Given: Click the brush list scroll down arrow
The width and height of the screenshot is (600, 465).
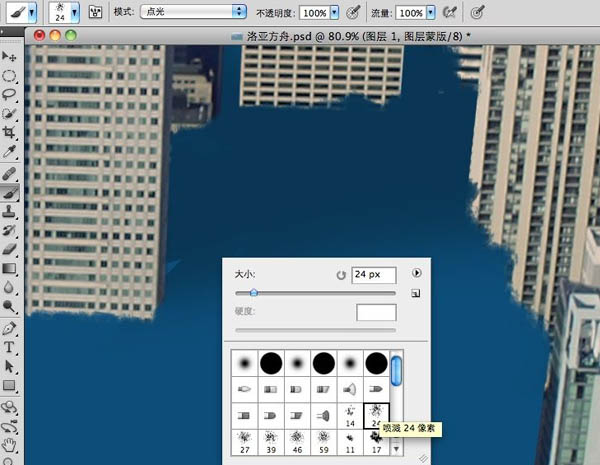Looking at the screenshot, I should (396, 449).
